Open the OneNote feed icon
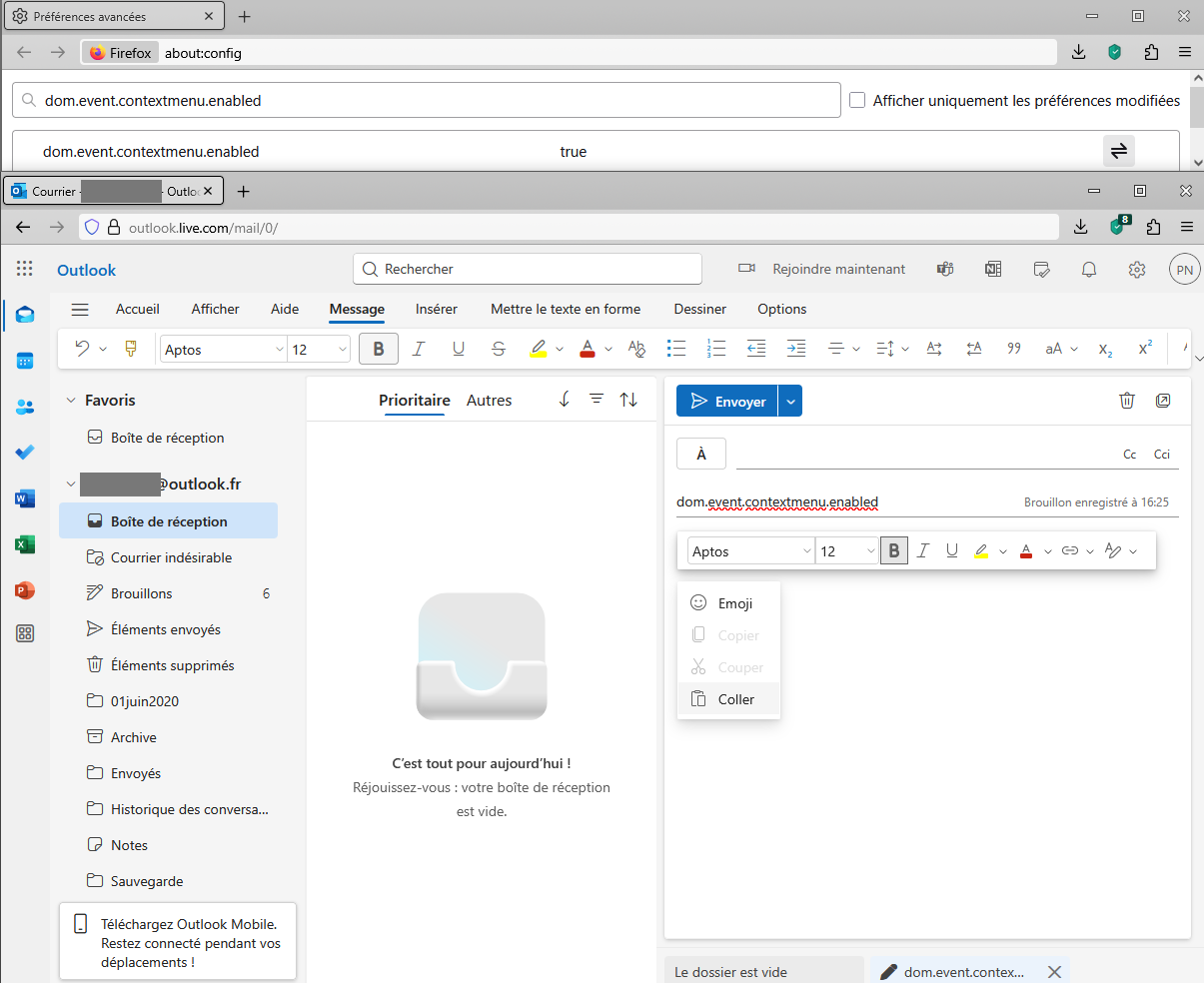 (x=993, y=270)
